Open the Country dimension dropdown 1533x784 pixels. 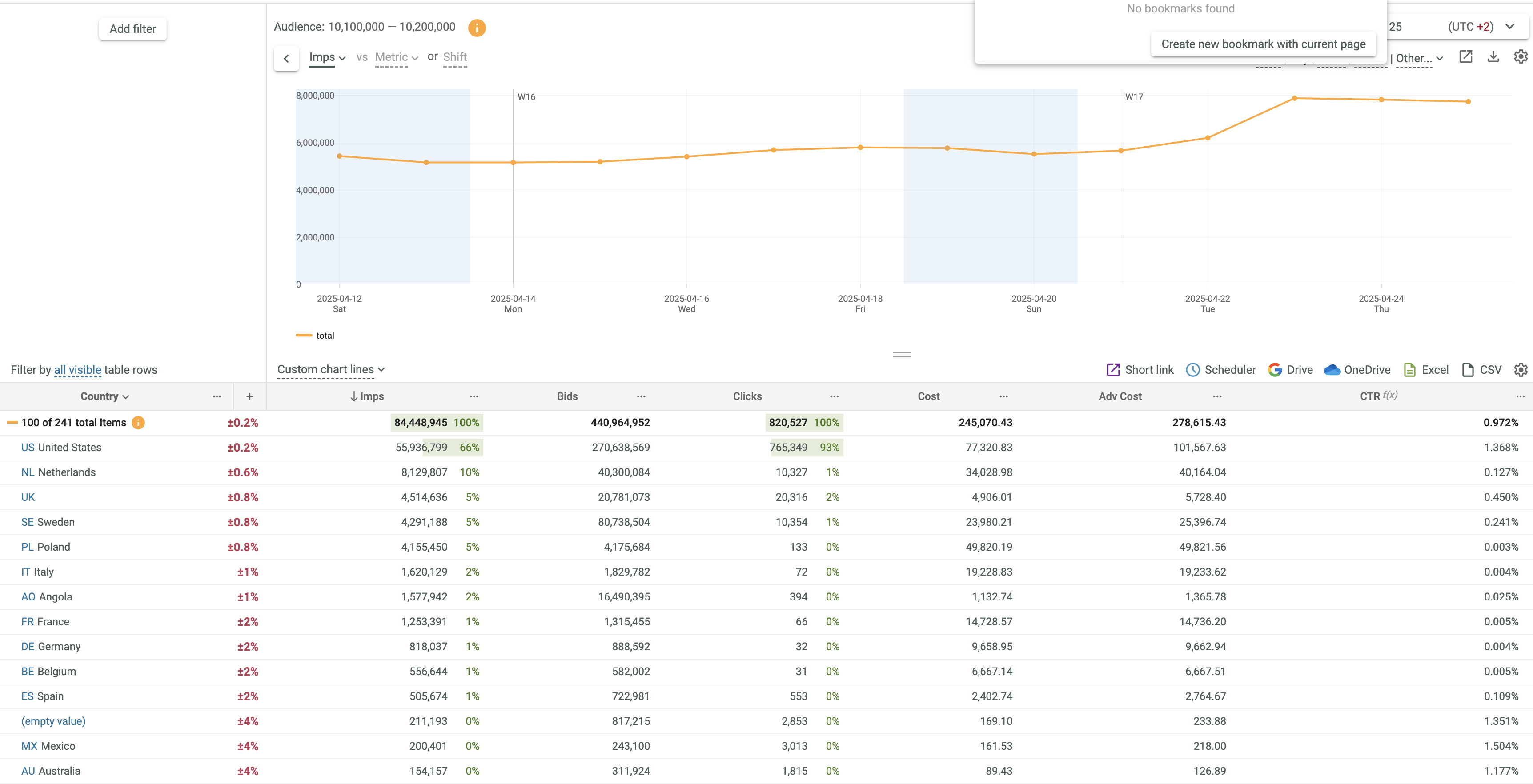tap(105, 397)
